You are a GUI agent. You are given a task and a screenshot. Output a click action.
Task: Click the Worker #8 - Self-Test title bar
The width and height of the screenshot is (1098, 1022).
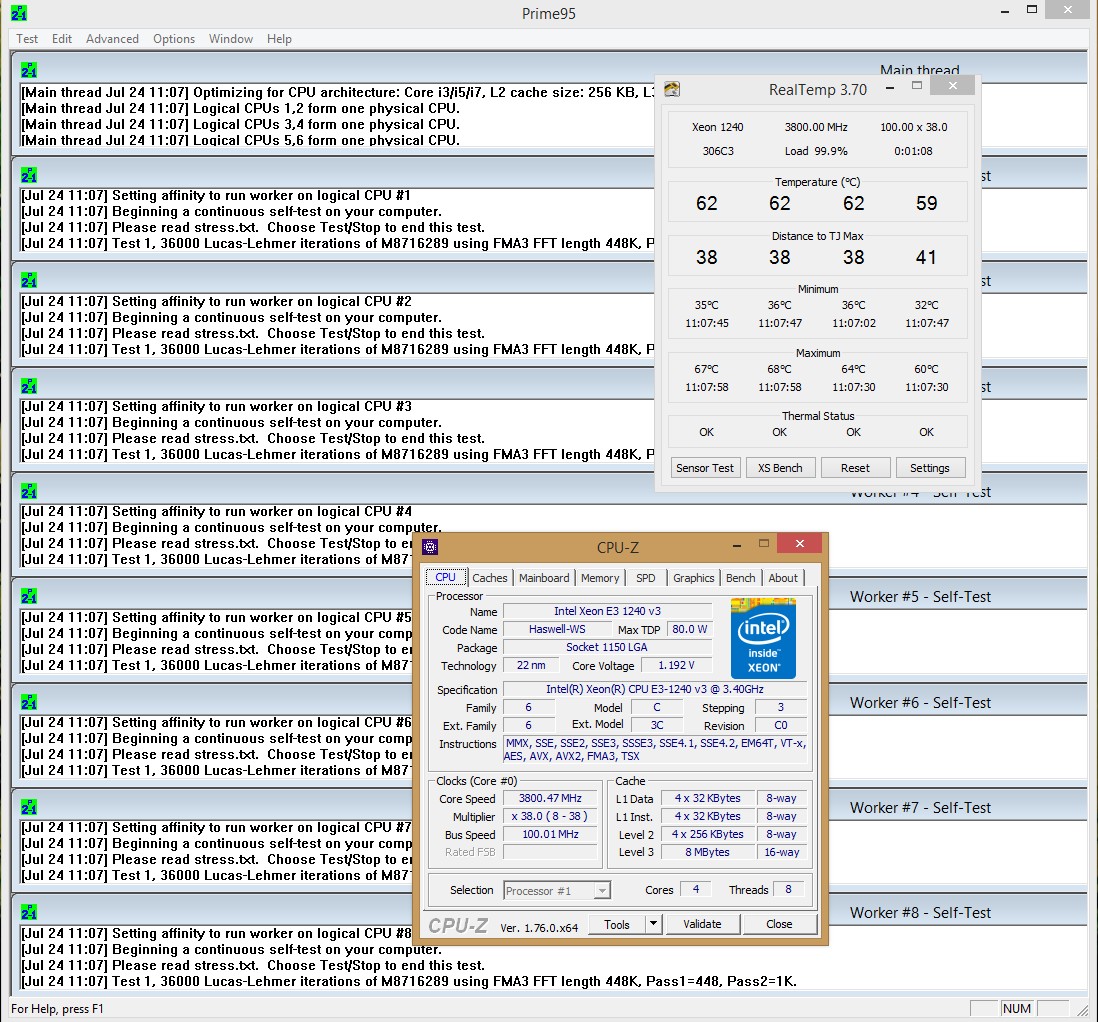(958, 913)
